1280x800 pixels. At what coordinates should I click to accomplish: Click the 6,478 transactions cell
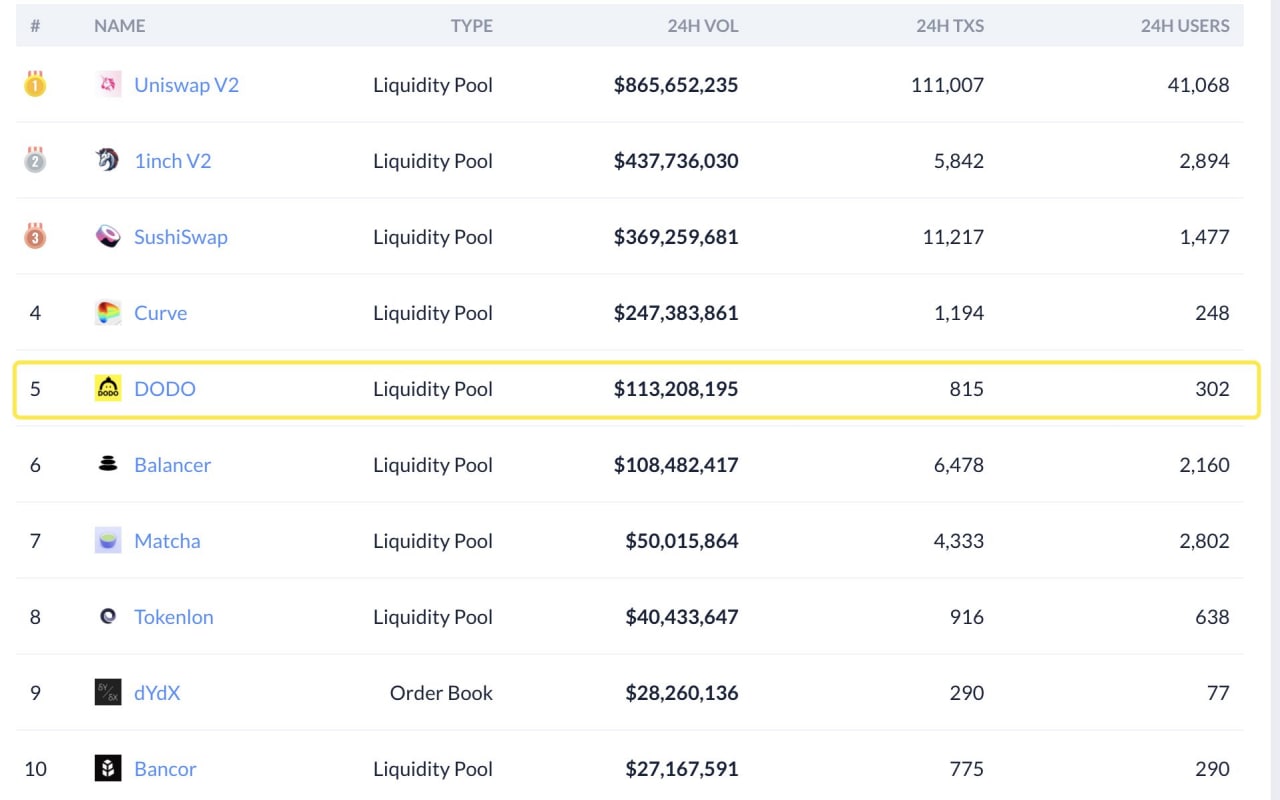[959, 465]
